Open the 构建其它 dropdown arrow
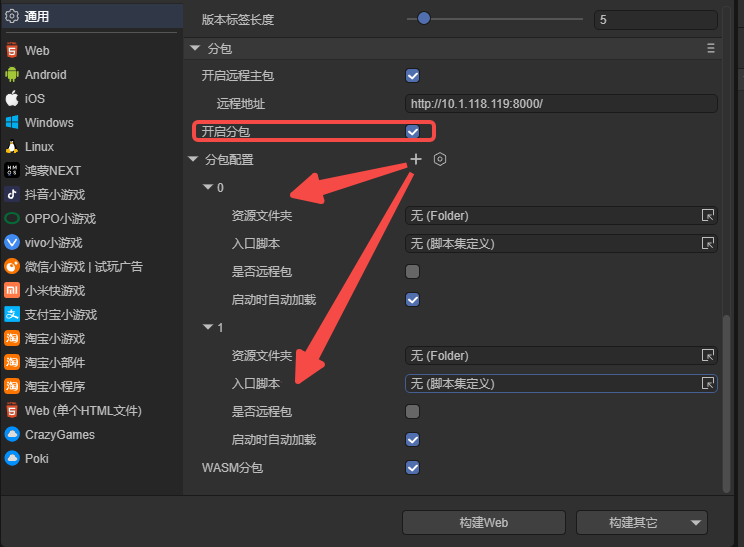Screen dimensions: 744x547 [x=694, y=523]
